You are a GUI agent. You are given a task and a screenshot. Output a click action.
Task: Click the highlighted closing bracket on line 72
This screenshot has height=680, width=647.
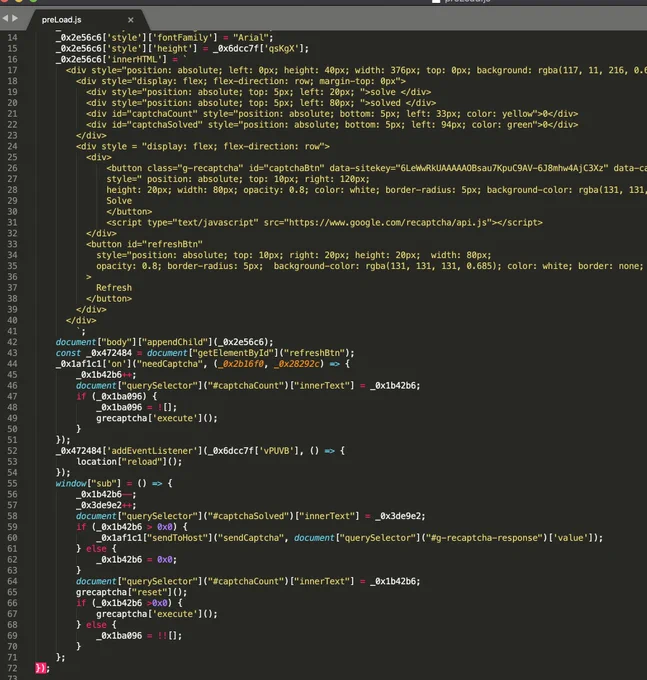(40, 668)
